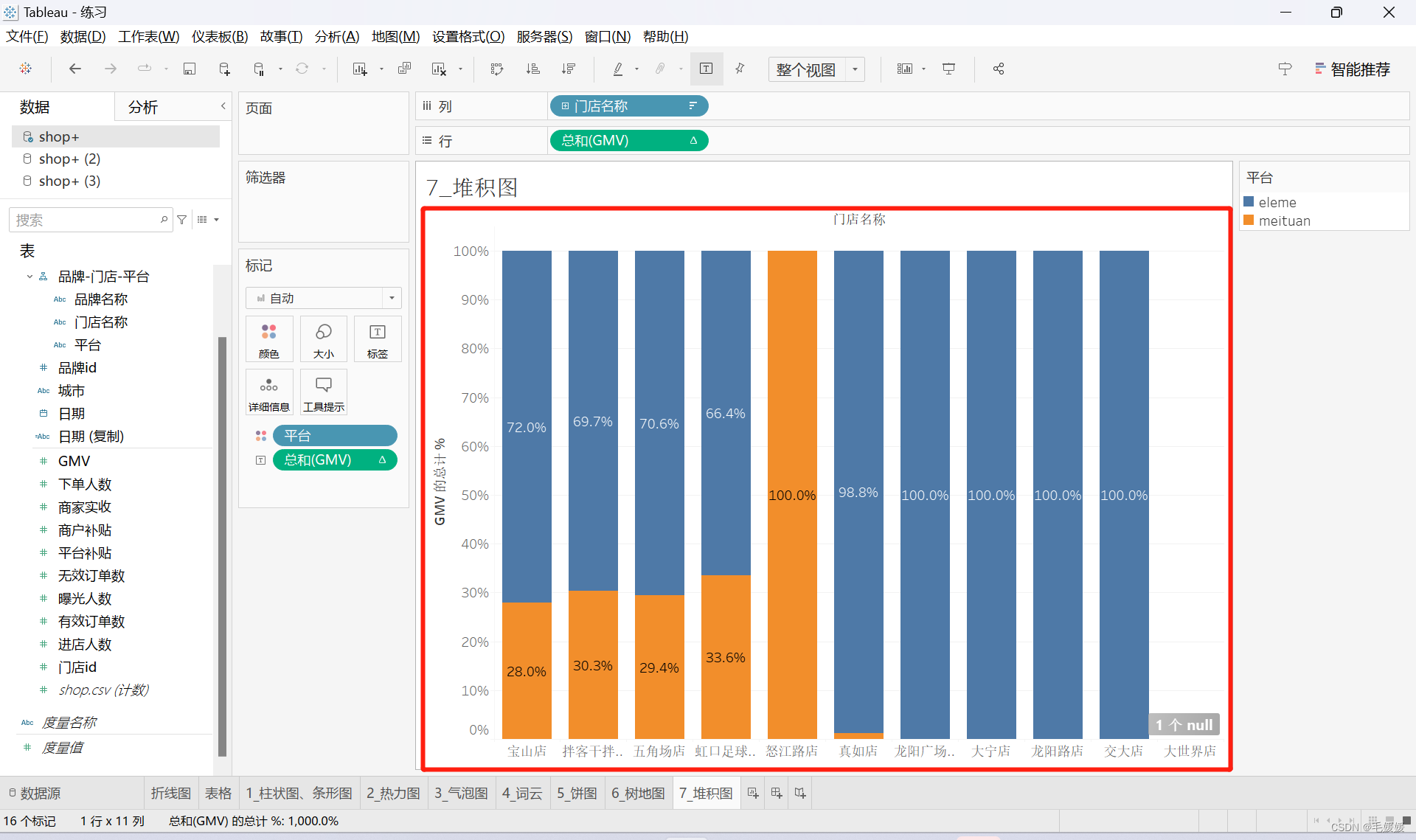
Task: Open the 分析(A) menu
Action: click(x=337, y=36)
